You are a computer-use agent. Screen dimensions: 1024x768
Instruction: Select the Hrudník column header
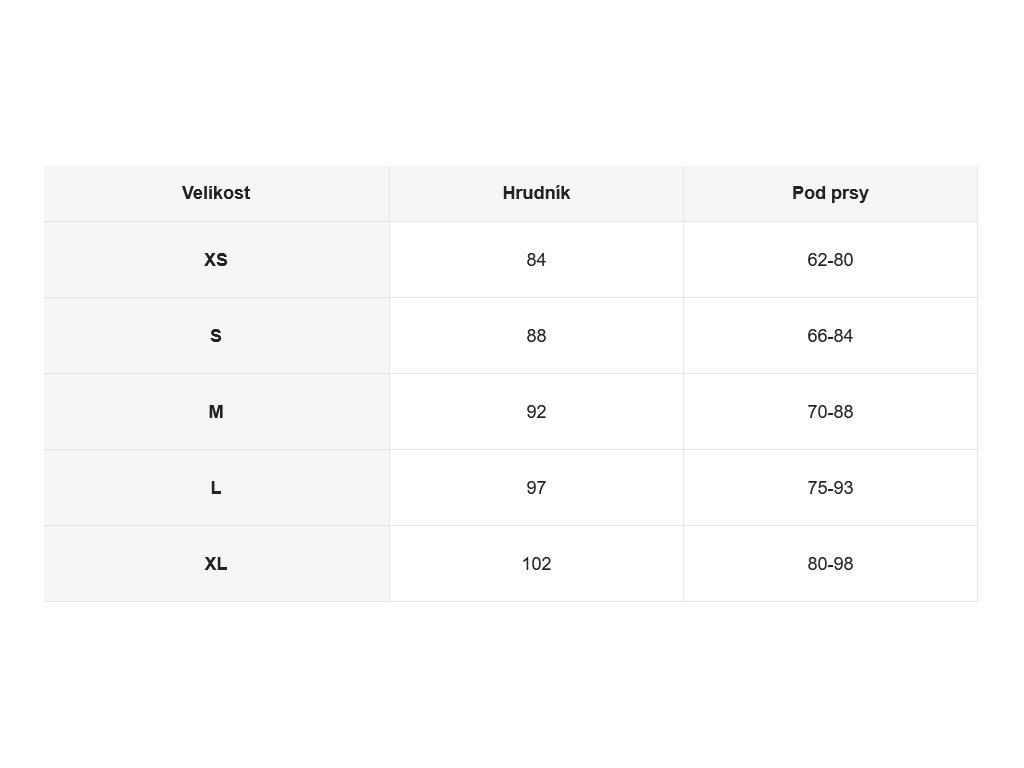536,193
